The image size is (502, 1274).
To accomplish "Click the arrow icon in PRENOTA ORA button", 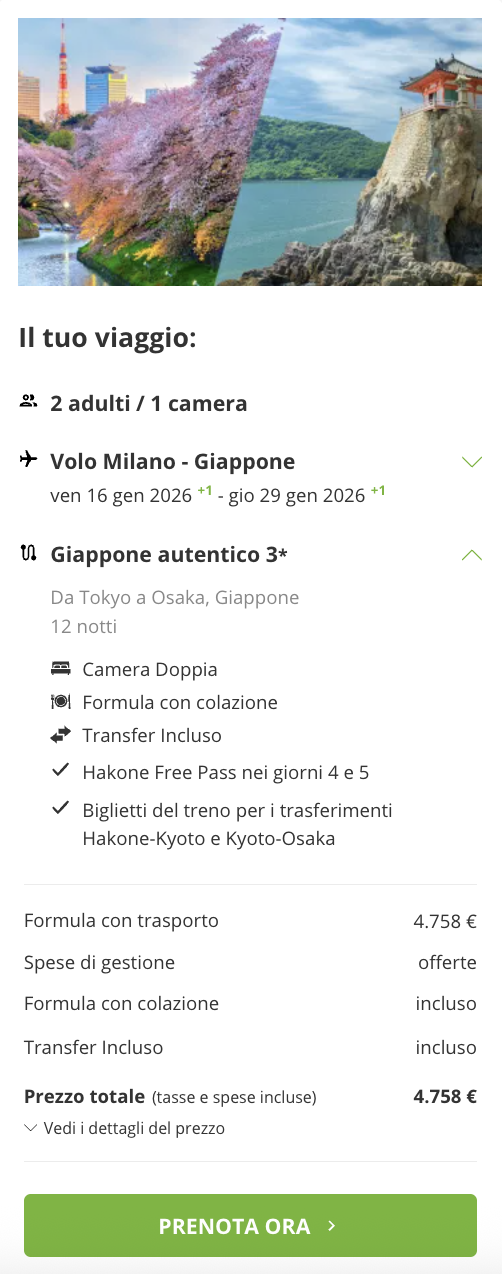I will 331,1225.
